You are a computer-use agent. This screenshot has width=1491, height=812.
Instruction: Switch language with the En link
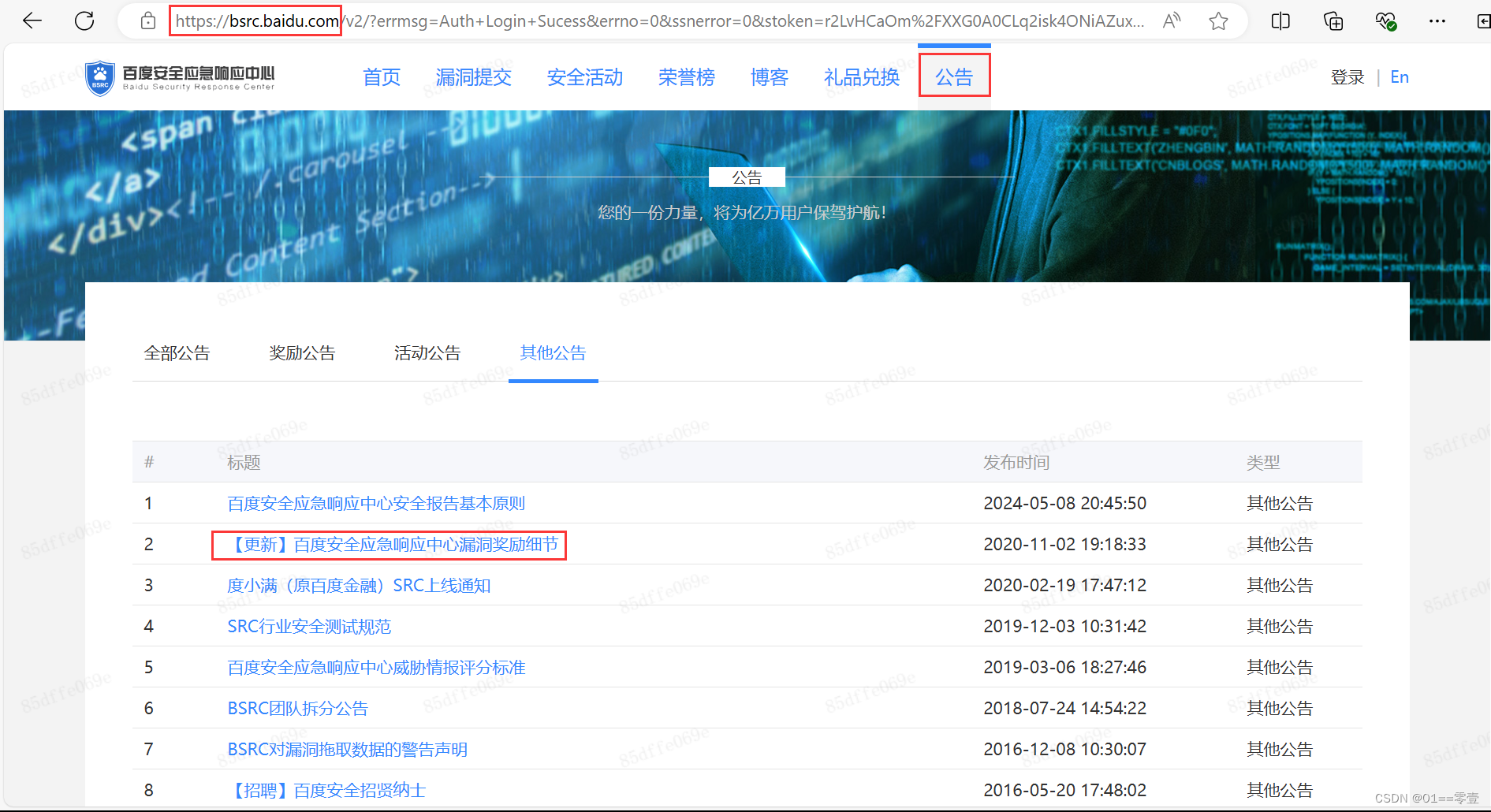[1400, 77]
